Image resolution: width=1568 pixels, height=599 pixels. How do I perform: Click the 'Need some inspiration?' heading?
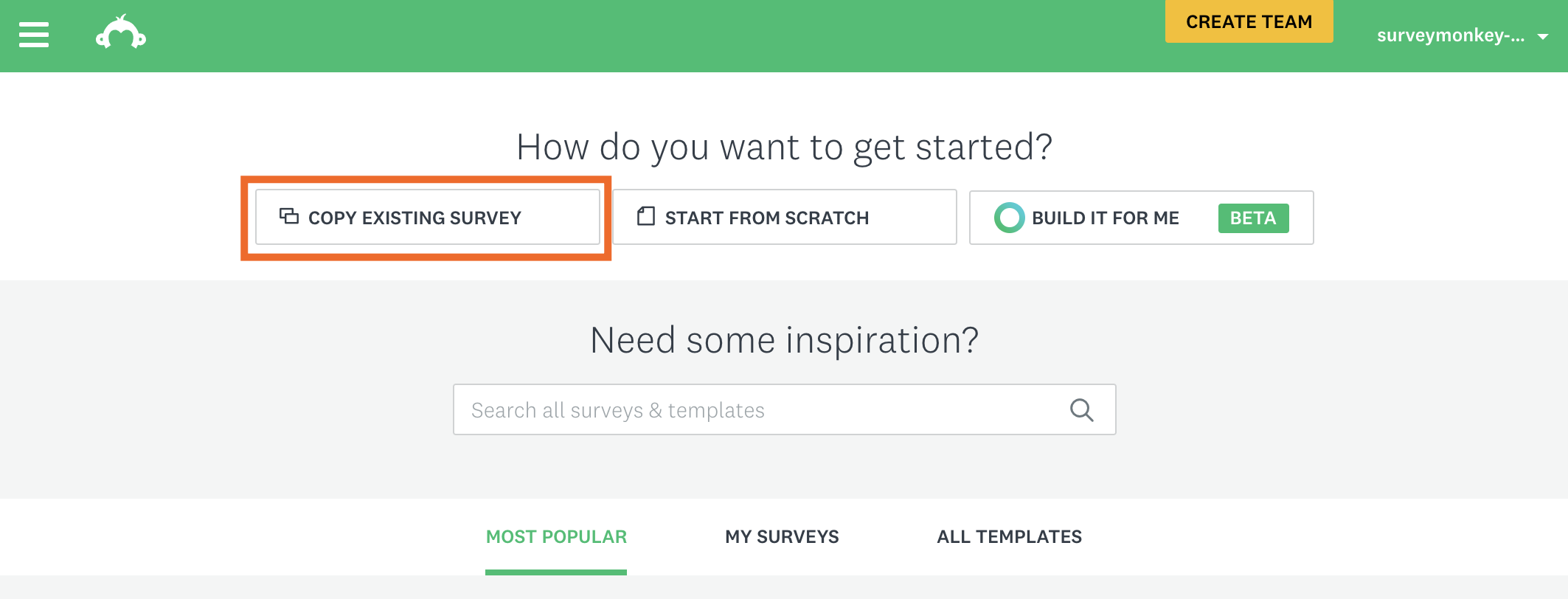click(784, 340)
